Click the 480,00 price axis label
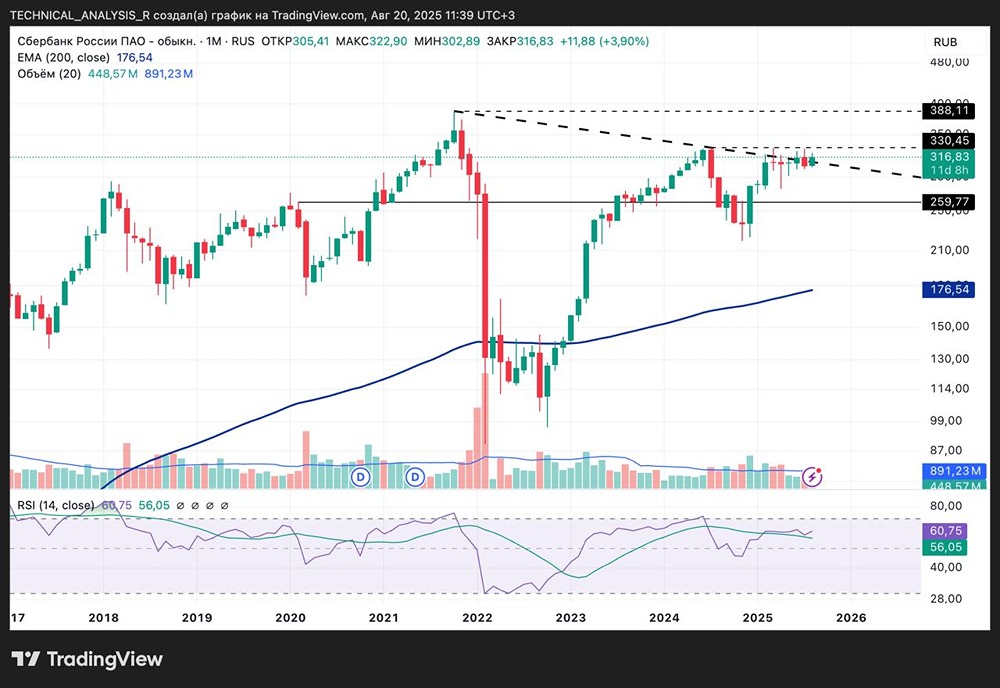1000x688 pixels. (x=950, y=62)
